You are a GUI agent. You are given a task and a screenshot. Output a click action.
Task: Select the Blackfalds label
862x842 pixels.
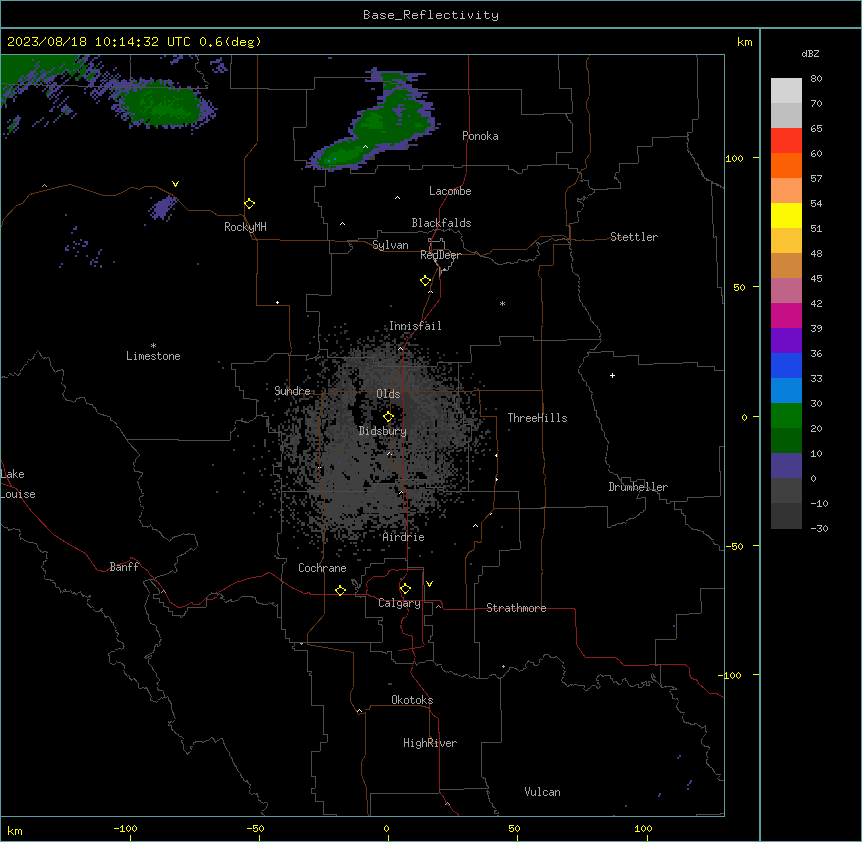(x=441, y=223)
